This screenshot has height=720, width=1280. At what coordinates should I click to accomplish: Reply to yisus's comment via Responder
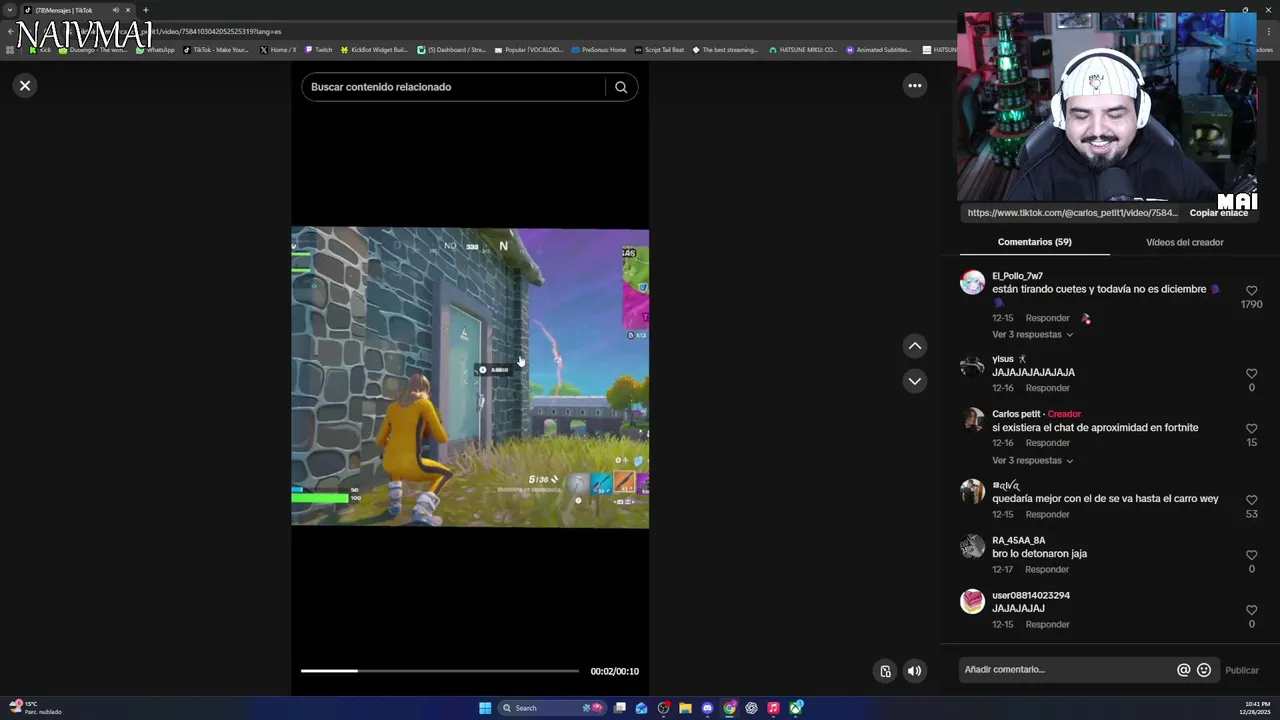(1047, 388)
